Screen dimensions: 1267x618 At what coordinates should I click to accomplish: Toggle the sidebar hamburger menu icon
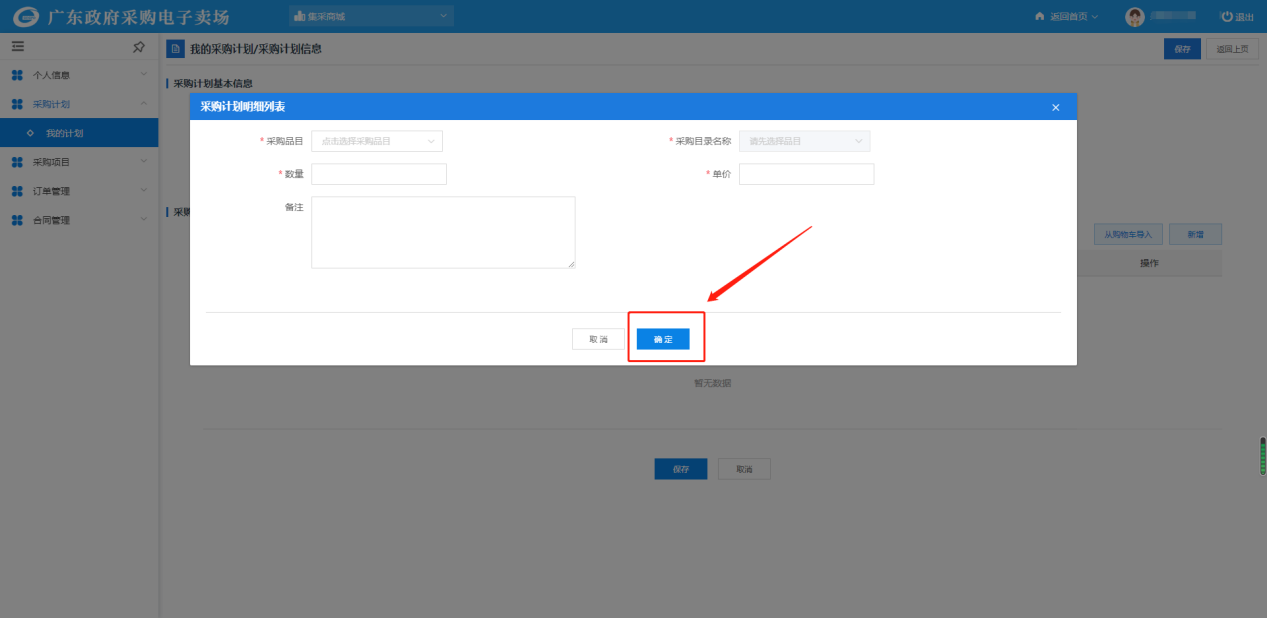17,47
